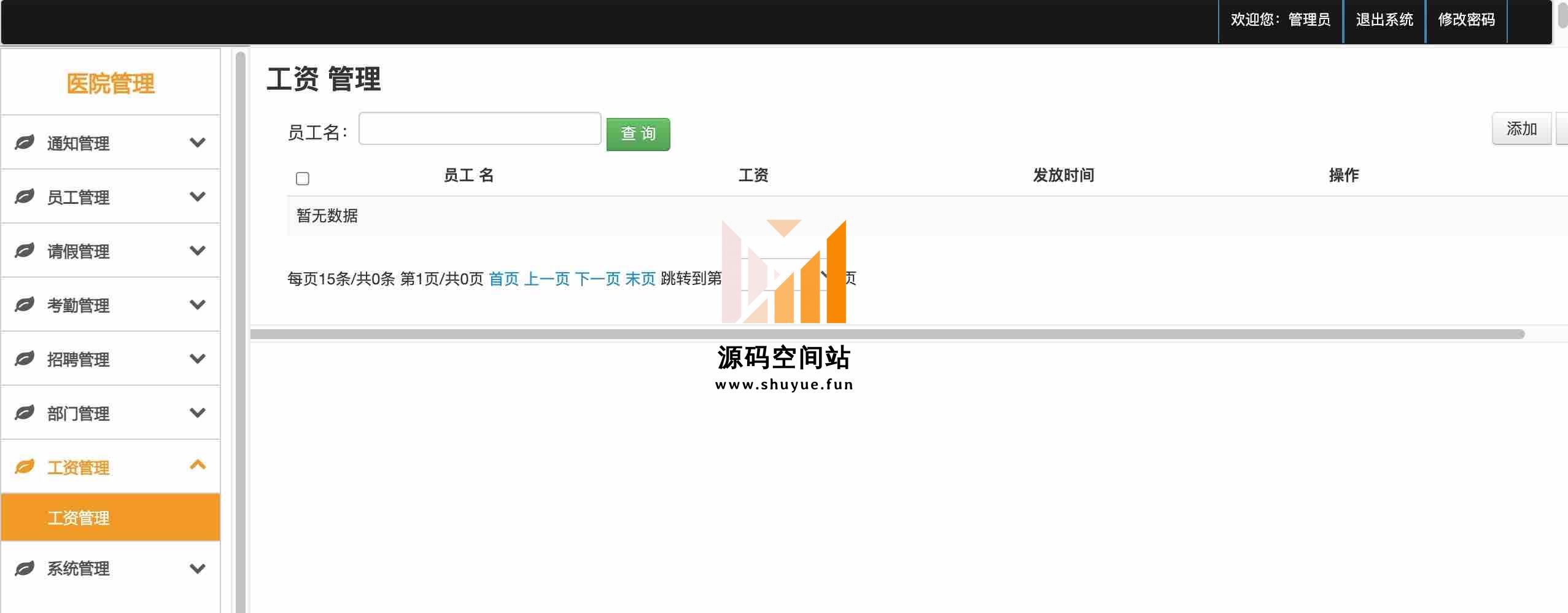Click the leaf icon beside 员工管理
The height and width of the screenshot is (613, 1568).
coord(25,197)
